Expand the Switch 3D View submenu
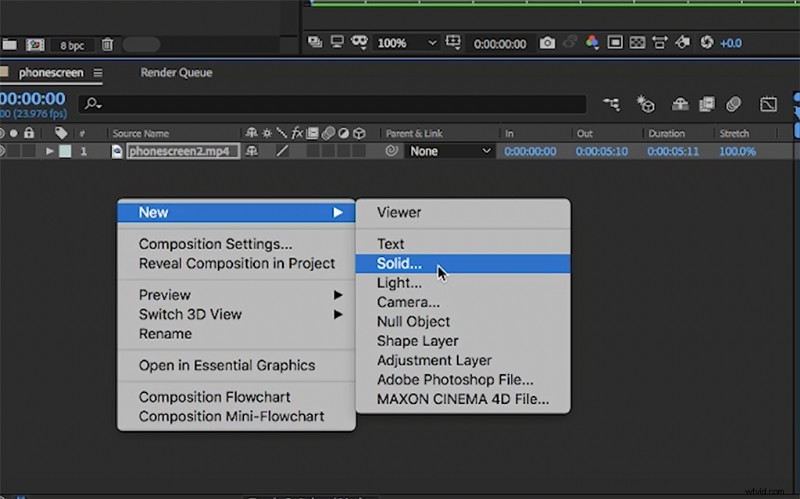Screen dimensions: 800x499 coord(338,314)
